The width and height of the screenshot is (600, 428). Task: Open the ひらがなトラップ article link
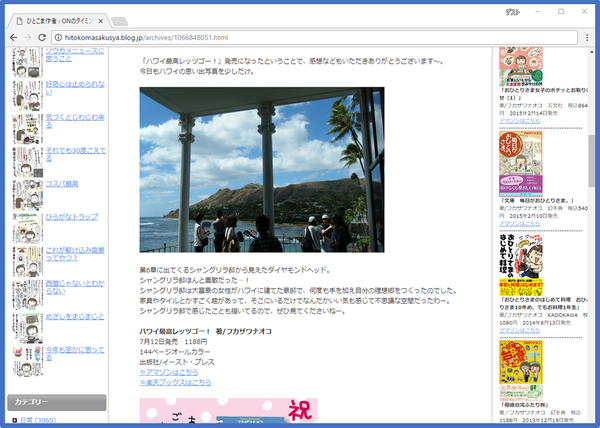click(x=72, y=216)
